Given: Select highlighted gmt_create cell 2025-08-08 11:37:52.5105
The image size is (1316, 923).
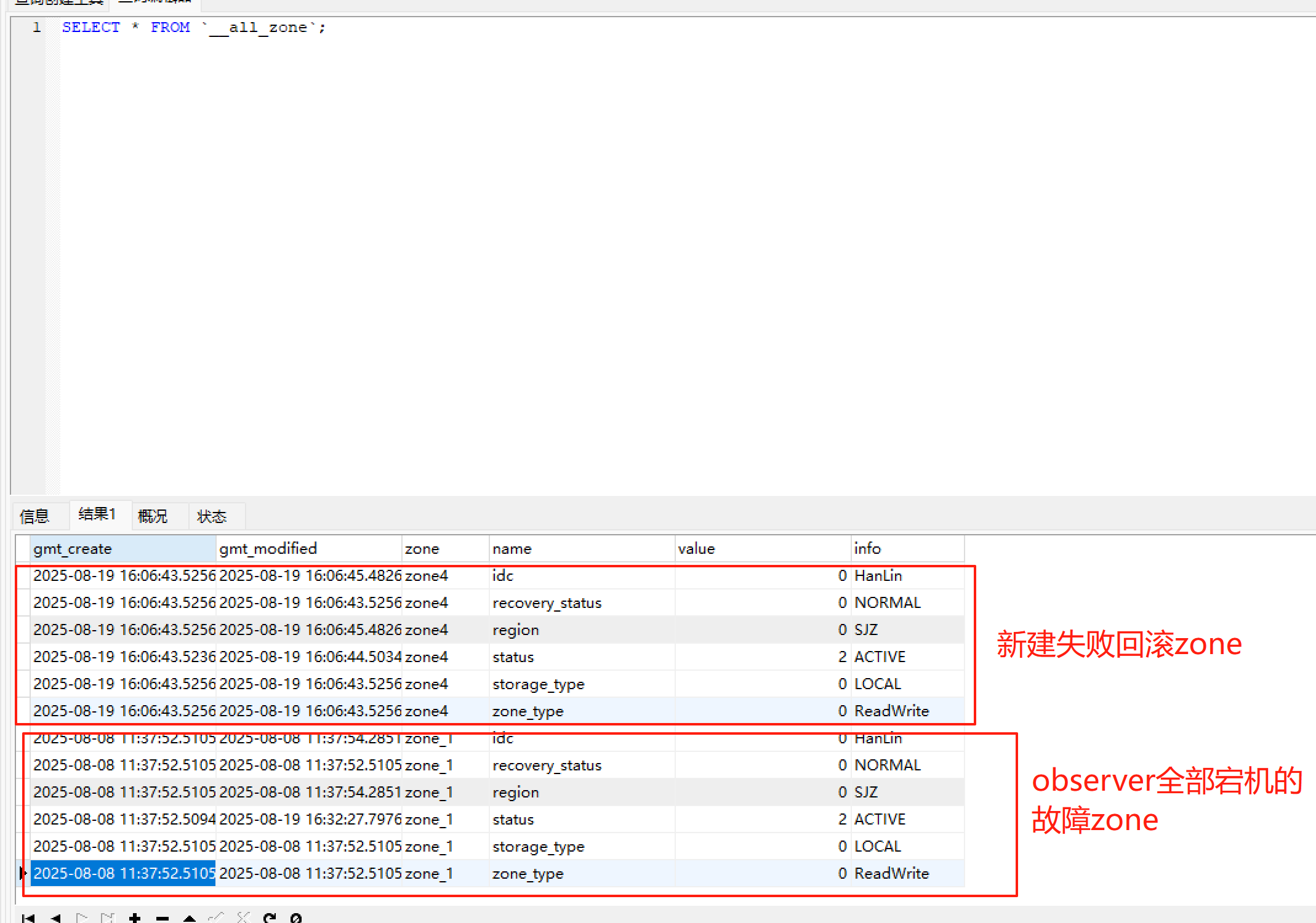Looking at the screenshot, I should (x=123, y=873).
